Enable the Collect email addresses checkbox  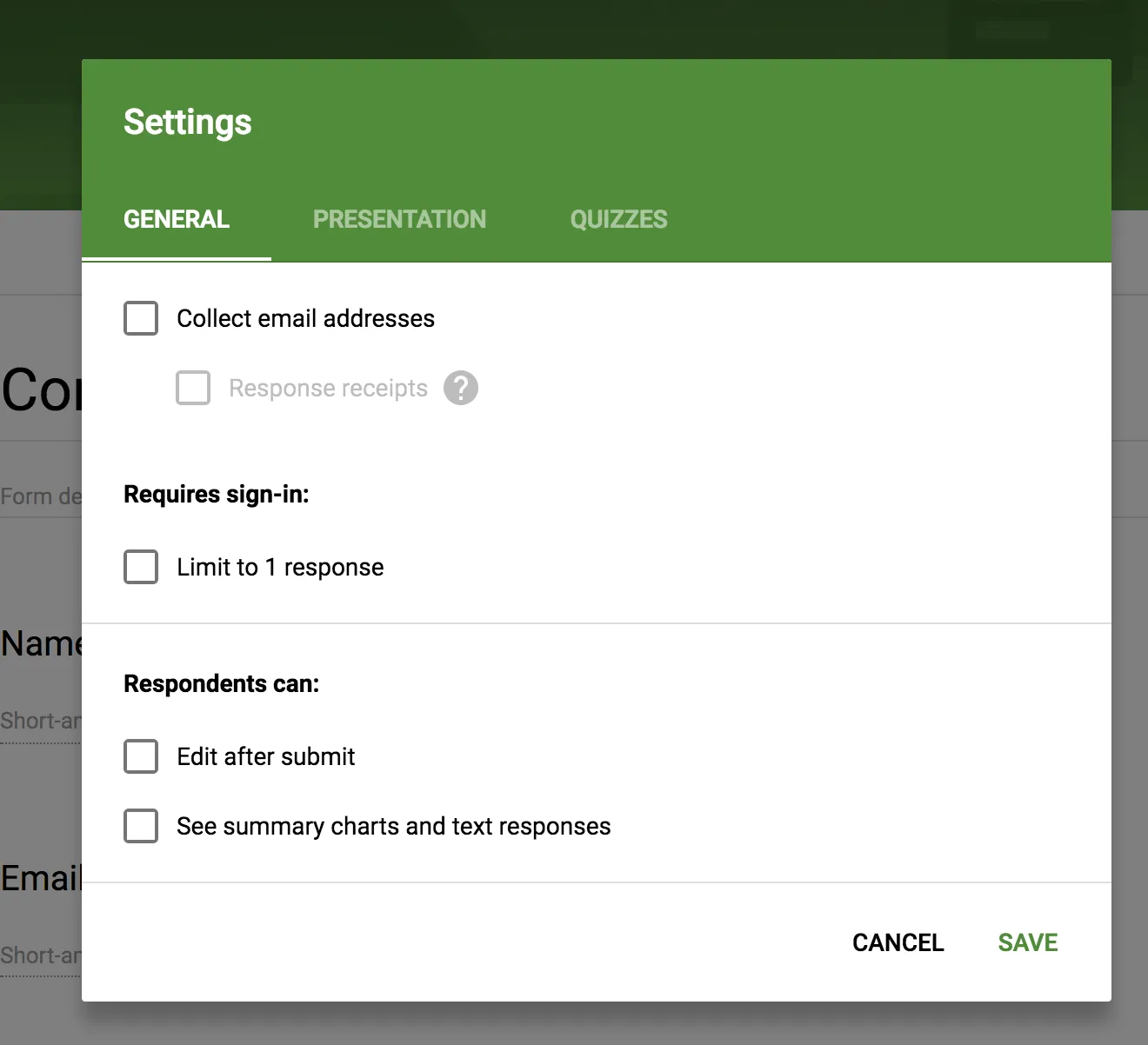pos(141,318)
